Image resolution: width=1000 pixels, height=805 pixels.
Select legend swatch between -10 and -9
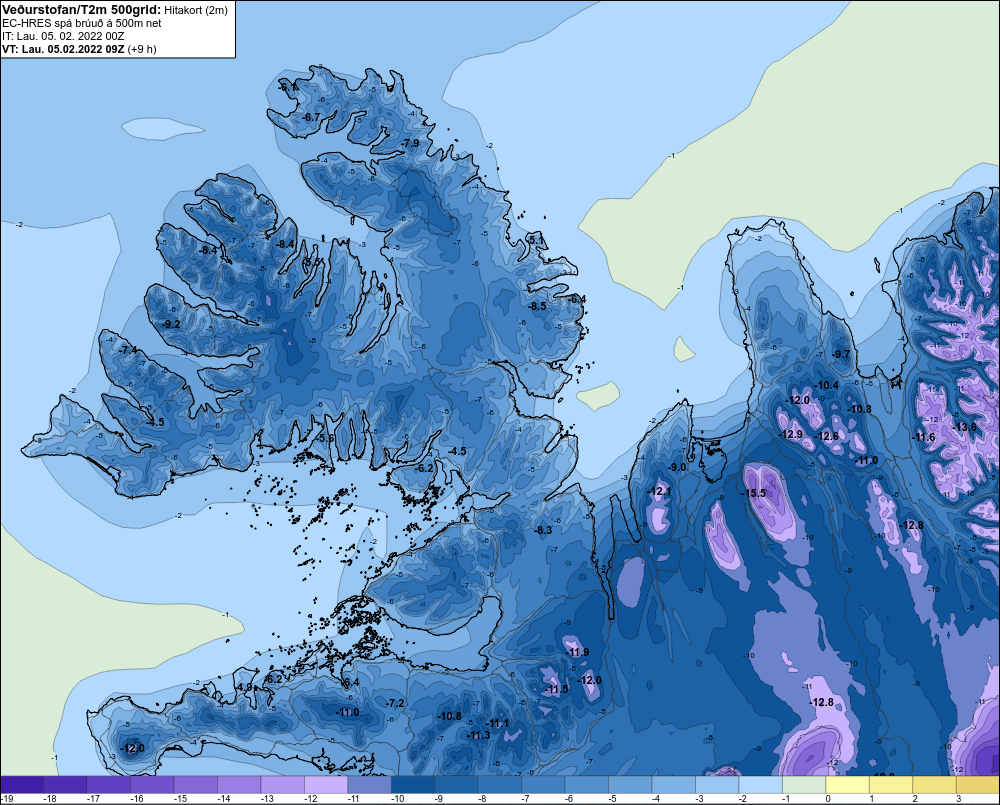[x=413, y=785]
